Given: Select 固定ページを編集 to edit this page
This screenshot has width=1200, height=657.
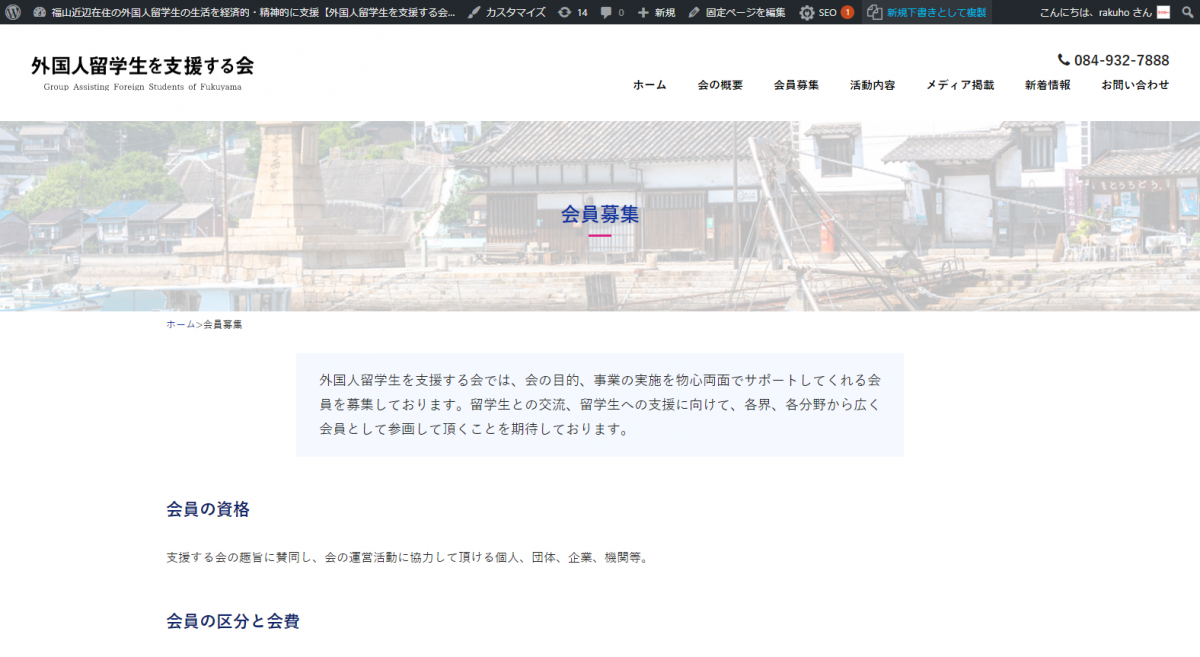Looking at the screenshot, I should 737,12.
